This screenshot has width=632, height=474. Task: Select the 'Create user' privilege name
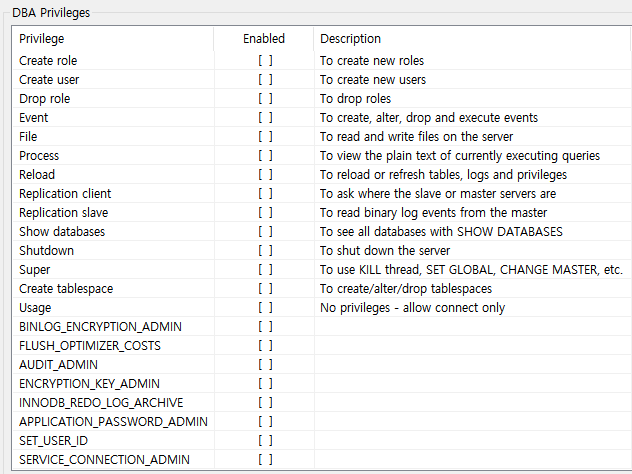tap(49, 79)
